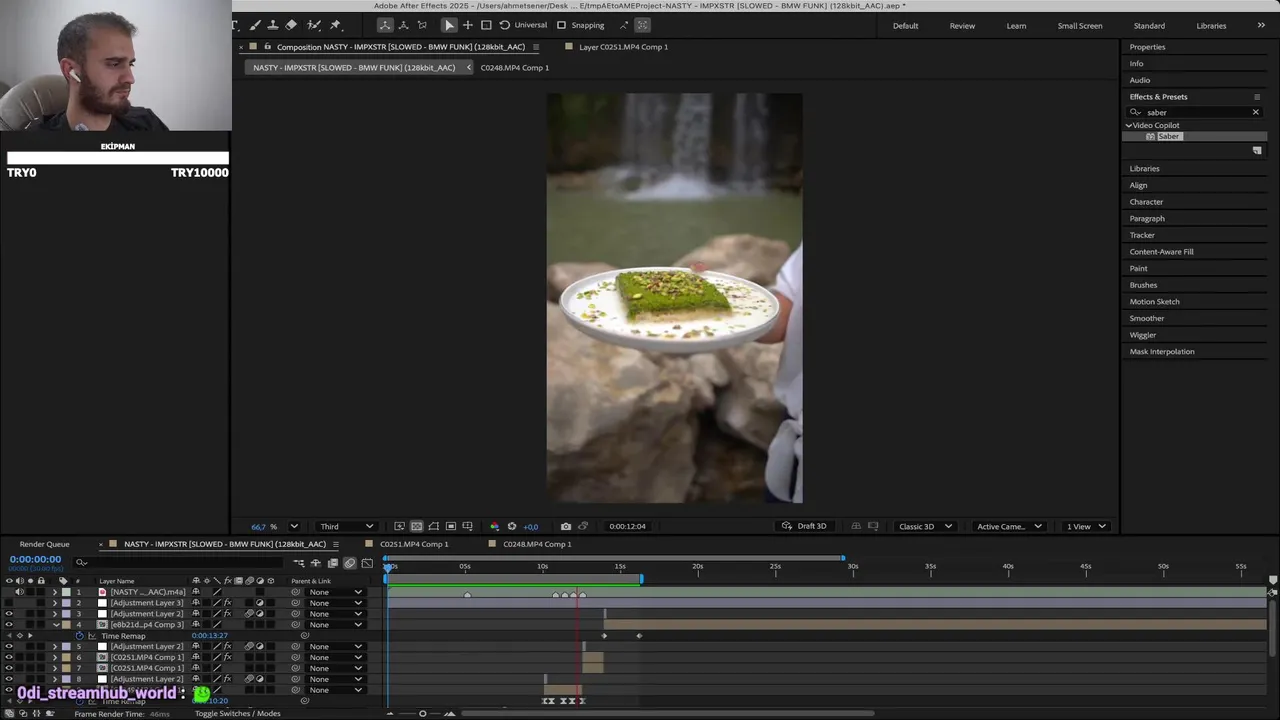Open the Audio panel
This screenshot has height=720, width=1280.
pyautogui.click(x=1140, y=80)
